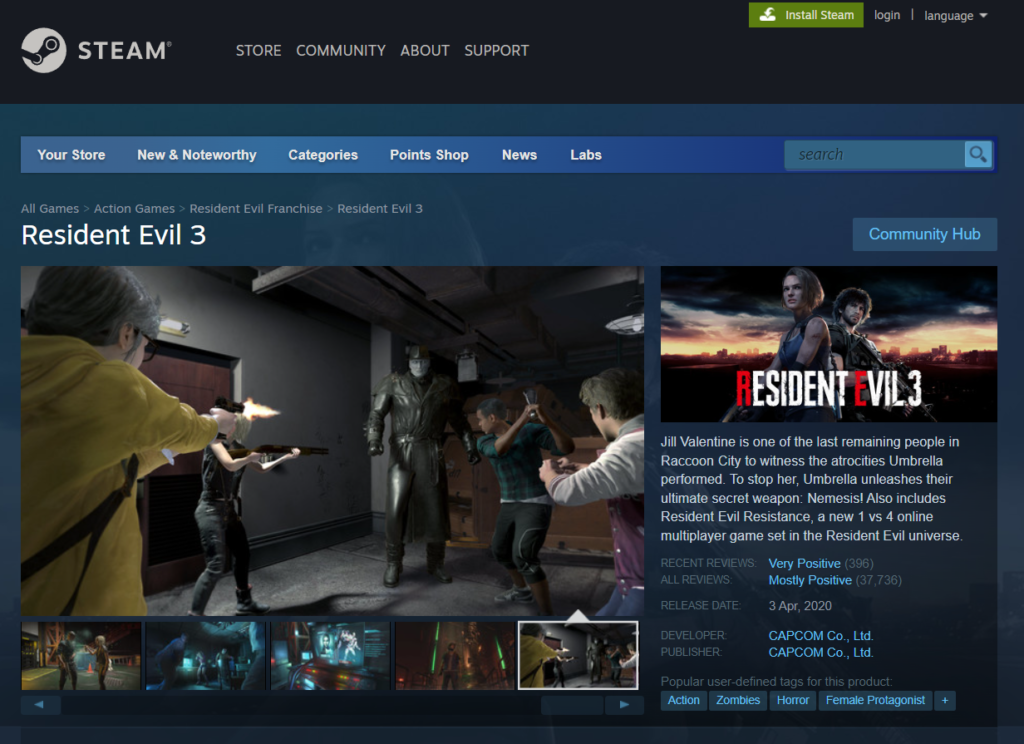Screen dimensions: 1024x744
Task: Click the RELEASE DATE label
Action: coord(700,606)
